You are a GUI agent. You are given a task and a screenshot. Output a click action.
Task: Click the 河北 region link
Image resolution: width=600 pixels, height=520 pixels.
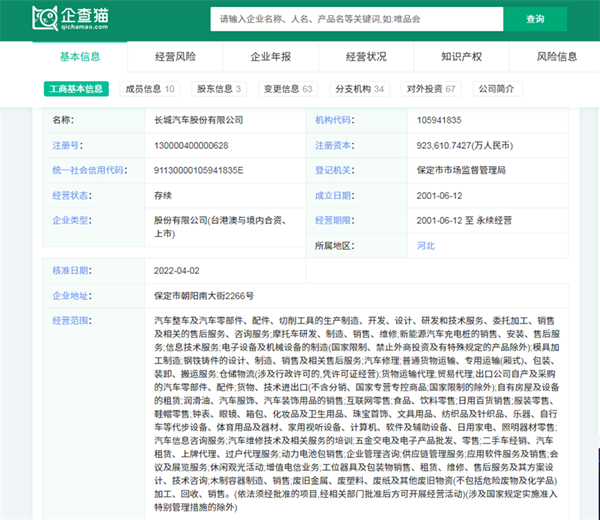(x=427, y=245)
